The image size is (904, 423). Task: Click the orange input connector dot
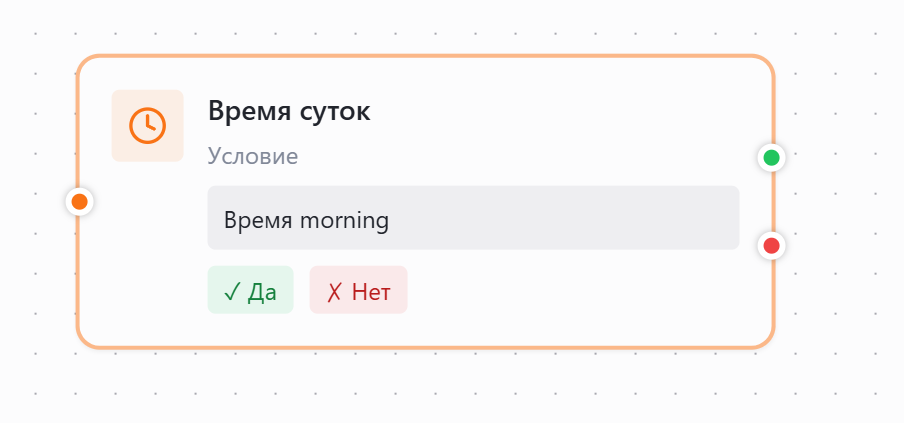(x=80, y=202)
